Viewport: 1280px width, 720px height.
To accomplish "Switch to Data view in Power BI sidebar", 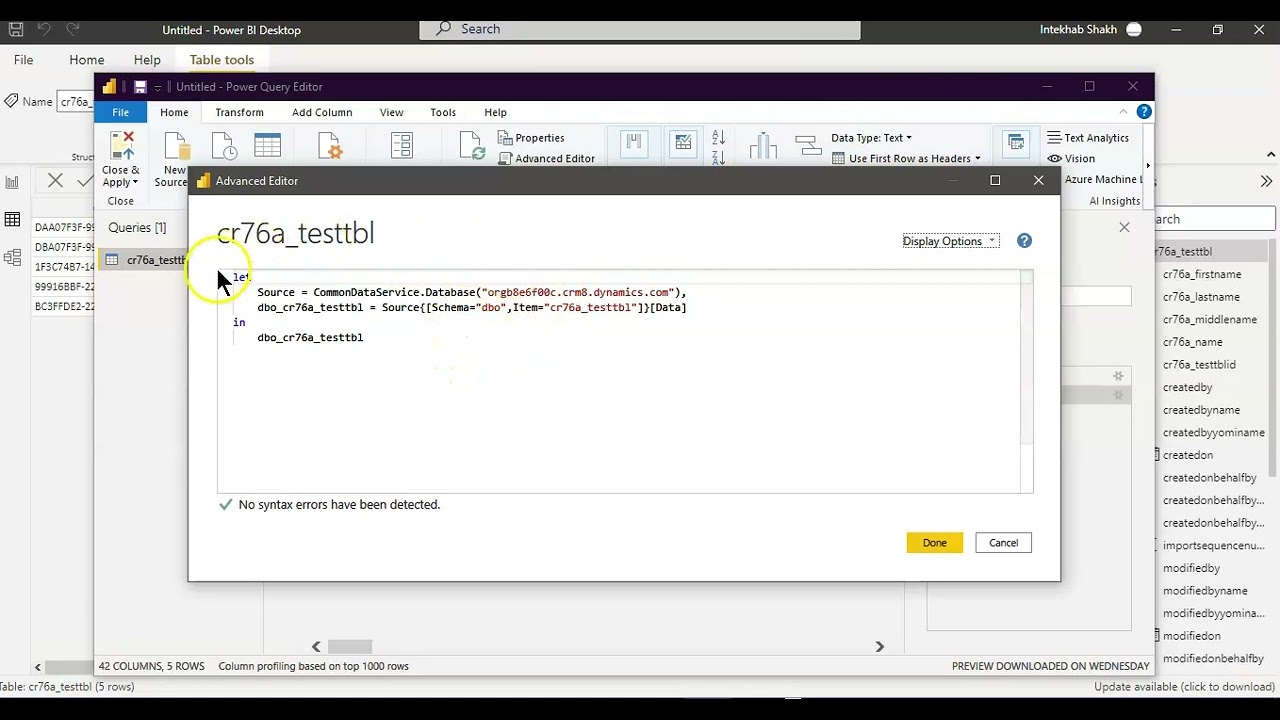I will point(12,220).
